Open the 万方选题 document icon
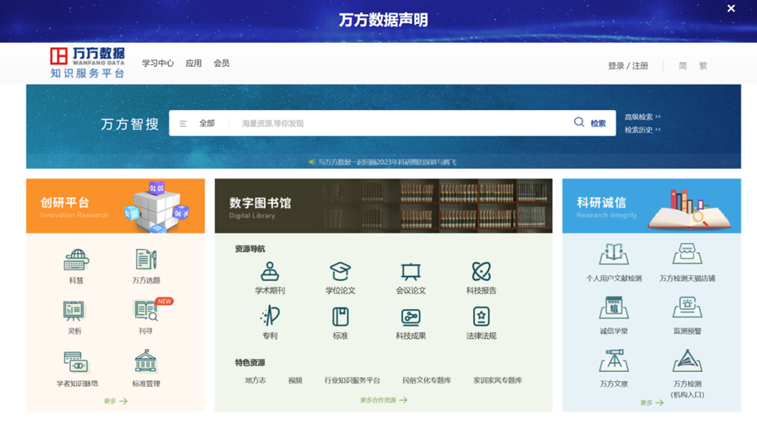Screen dimensions: 757x429 146,260
